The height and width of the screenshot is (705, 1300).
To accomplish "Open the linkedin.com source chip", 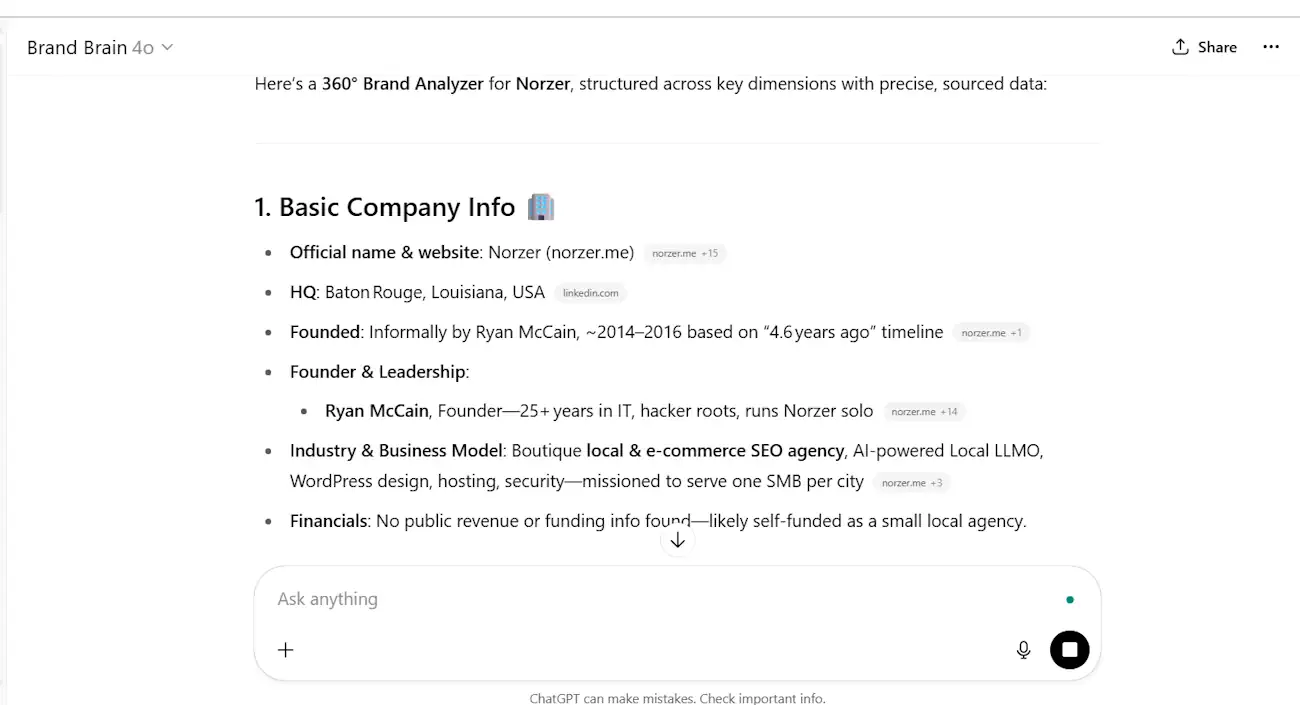I will [x=590, y=293].
